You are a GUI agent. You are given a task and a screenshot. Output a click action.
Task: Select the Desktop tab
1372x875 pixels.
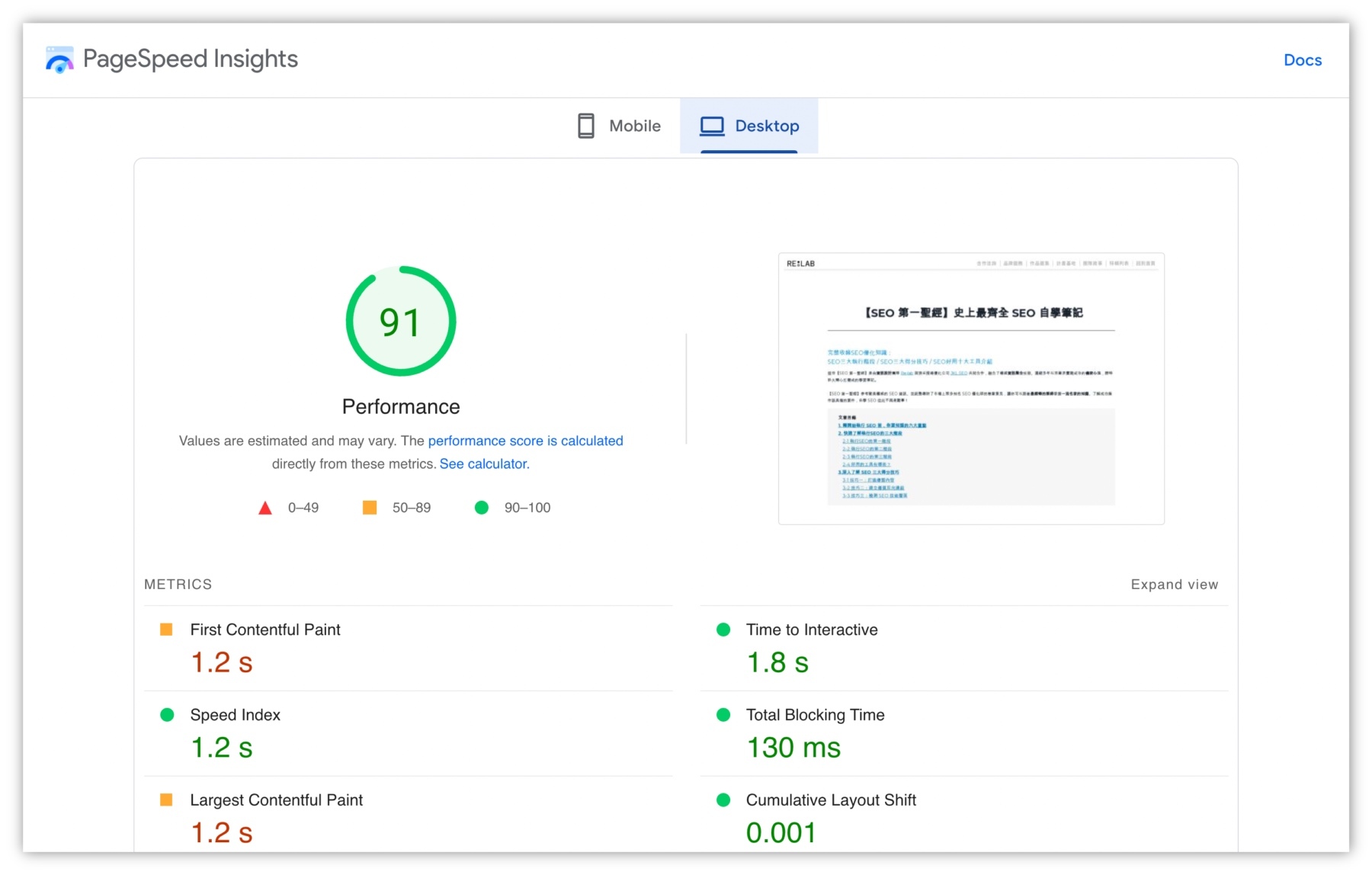765,125
